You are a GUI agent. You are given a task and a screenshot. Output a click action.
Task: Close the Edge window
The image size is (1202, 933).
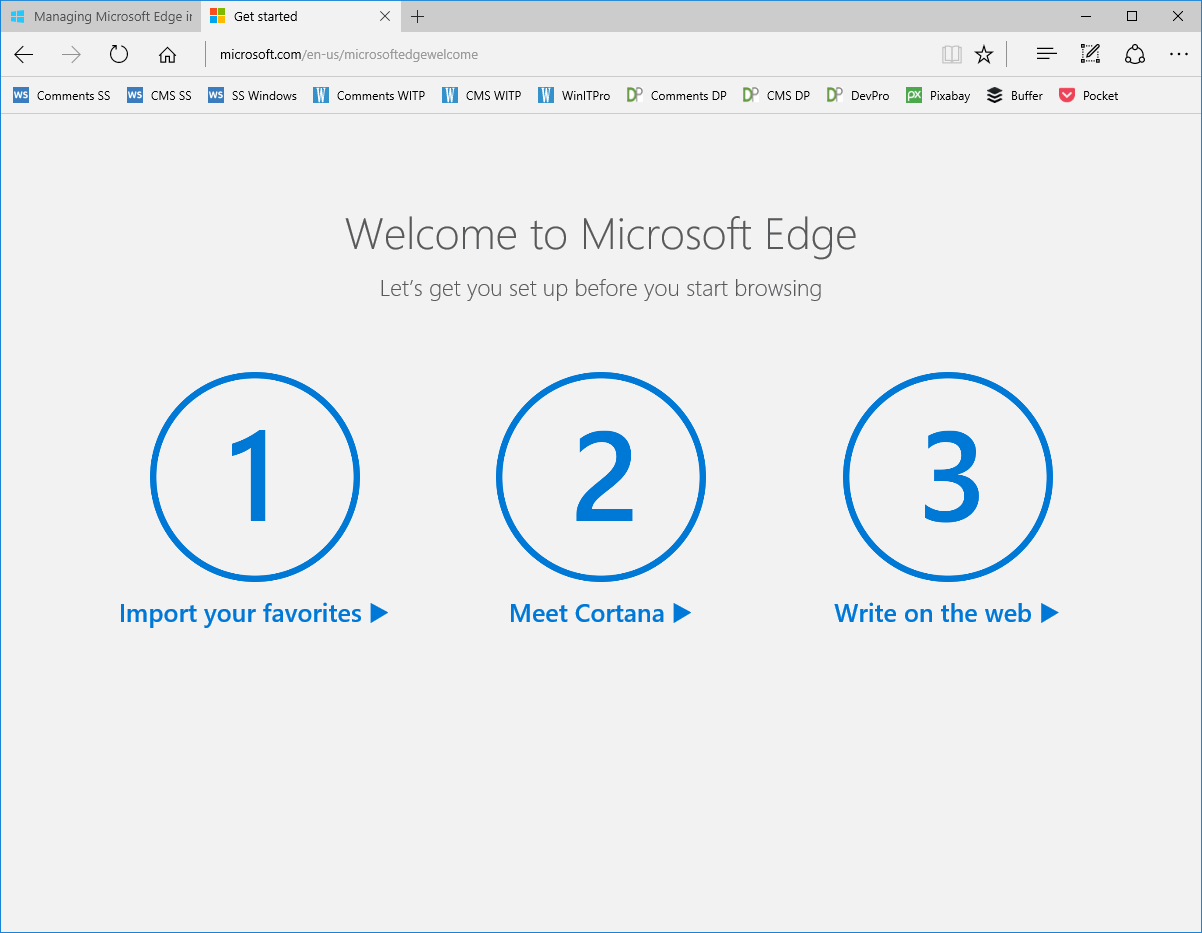click(1178, 16)
